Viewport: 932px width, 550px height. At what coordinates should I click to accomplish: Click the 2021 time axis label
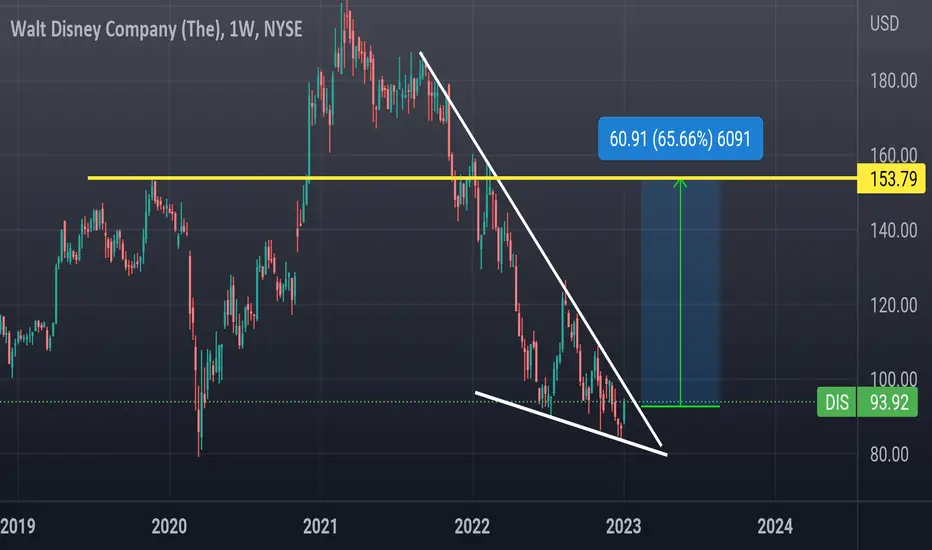(320, 526)
